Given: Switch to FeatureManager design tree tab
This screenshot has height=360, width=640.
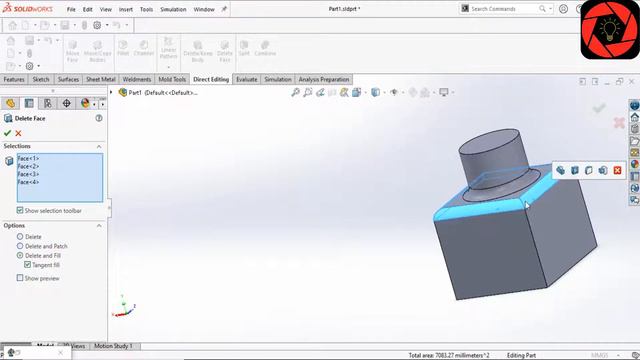Looking at the screenshot, I should click(x=11, y=103).
